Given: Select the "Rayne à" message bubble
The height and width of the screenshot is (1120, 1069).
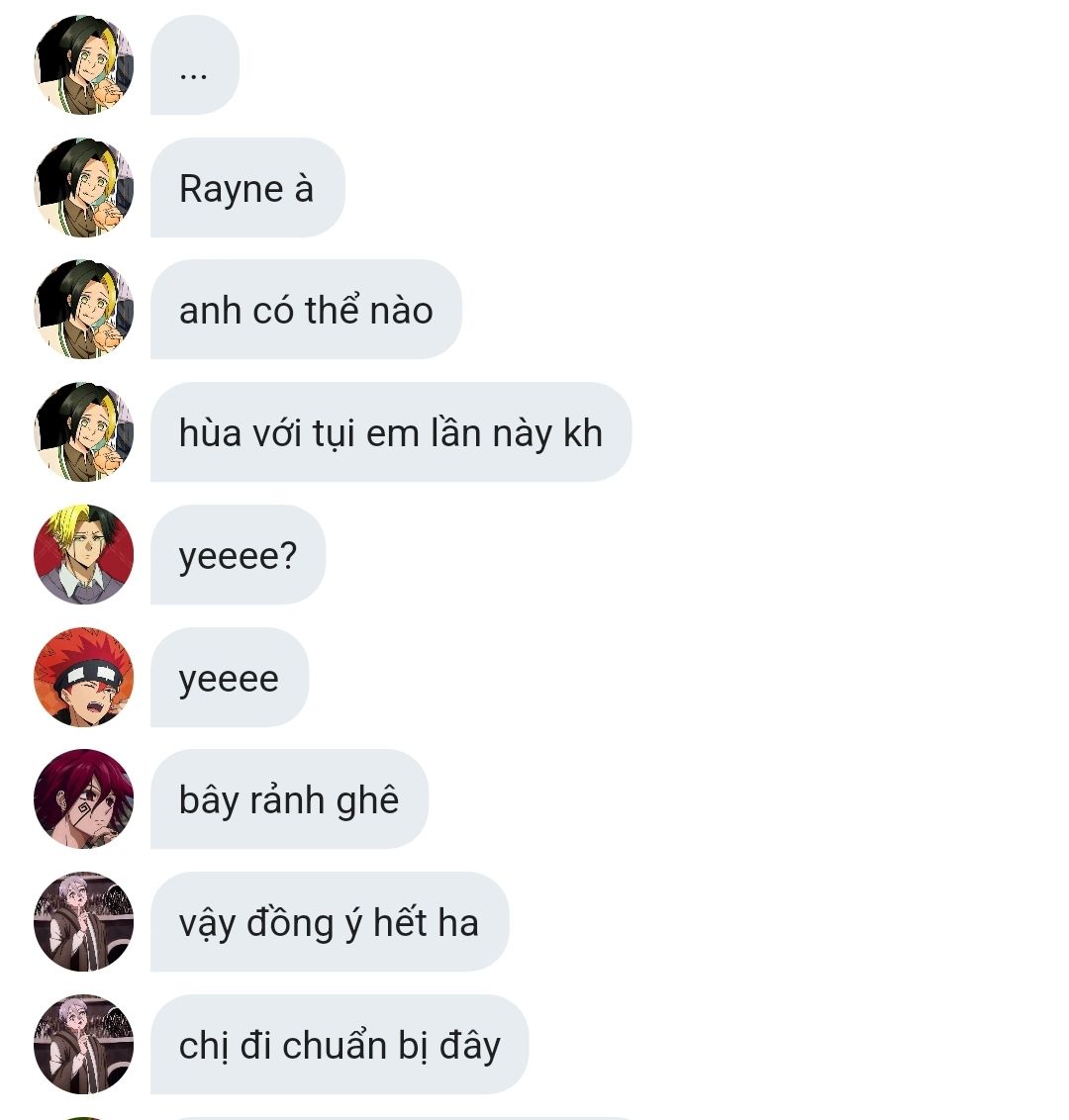Looking at the screenshot, I should [247, 188].
